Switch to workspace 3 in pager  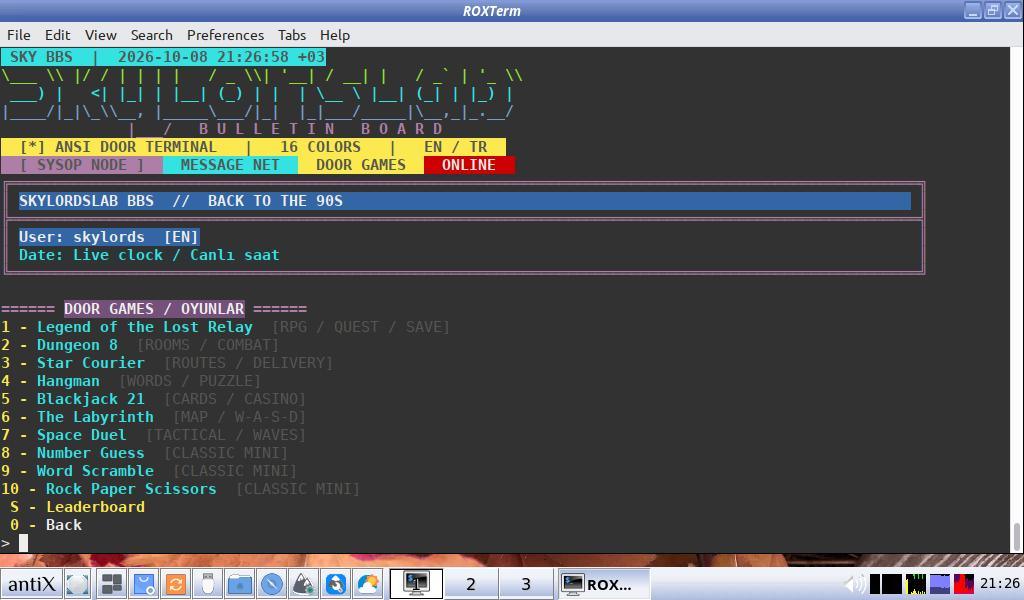pos(526,584)
